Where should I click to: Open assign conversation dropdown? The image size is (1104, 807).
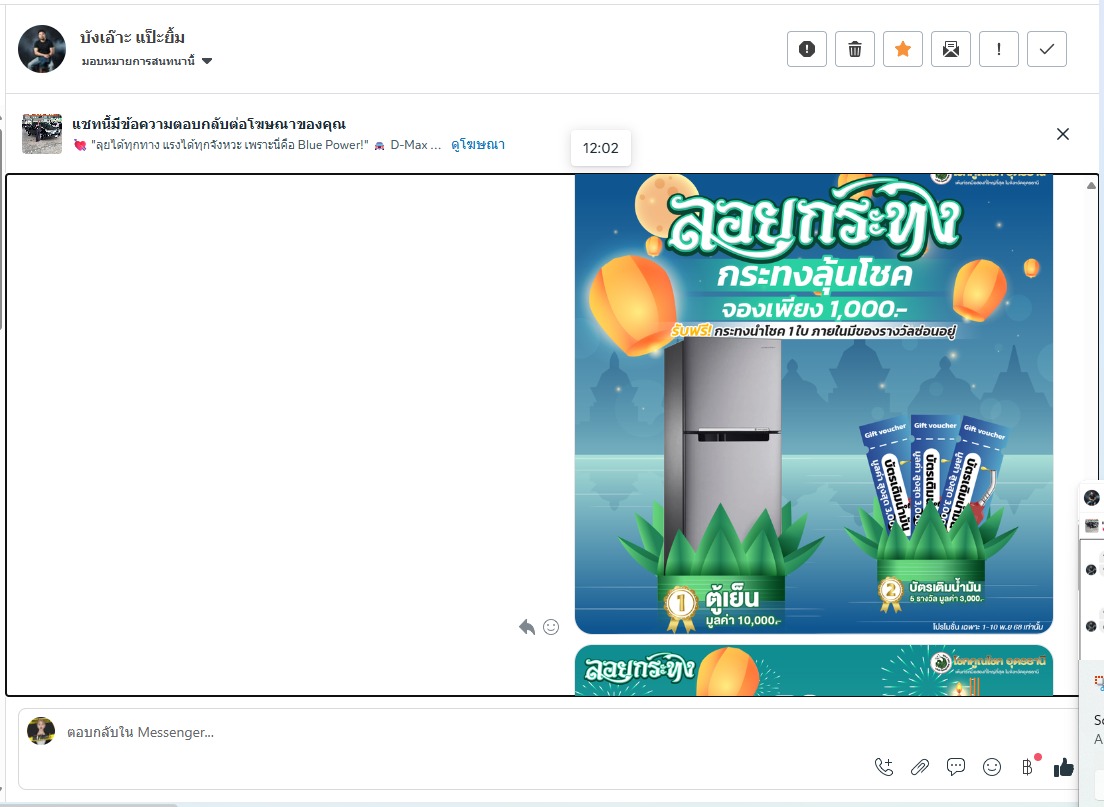tap(146, 61)
